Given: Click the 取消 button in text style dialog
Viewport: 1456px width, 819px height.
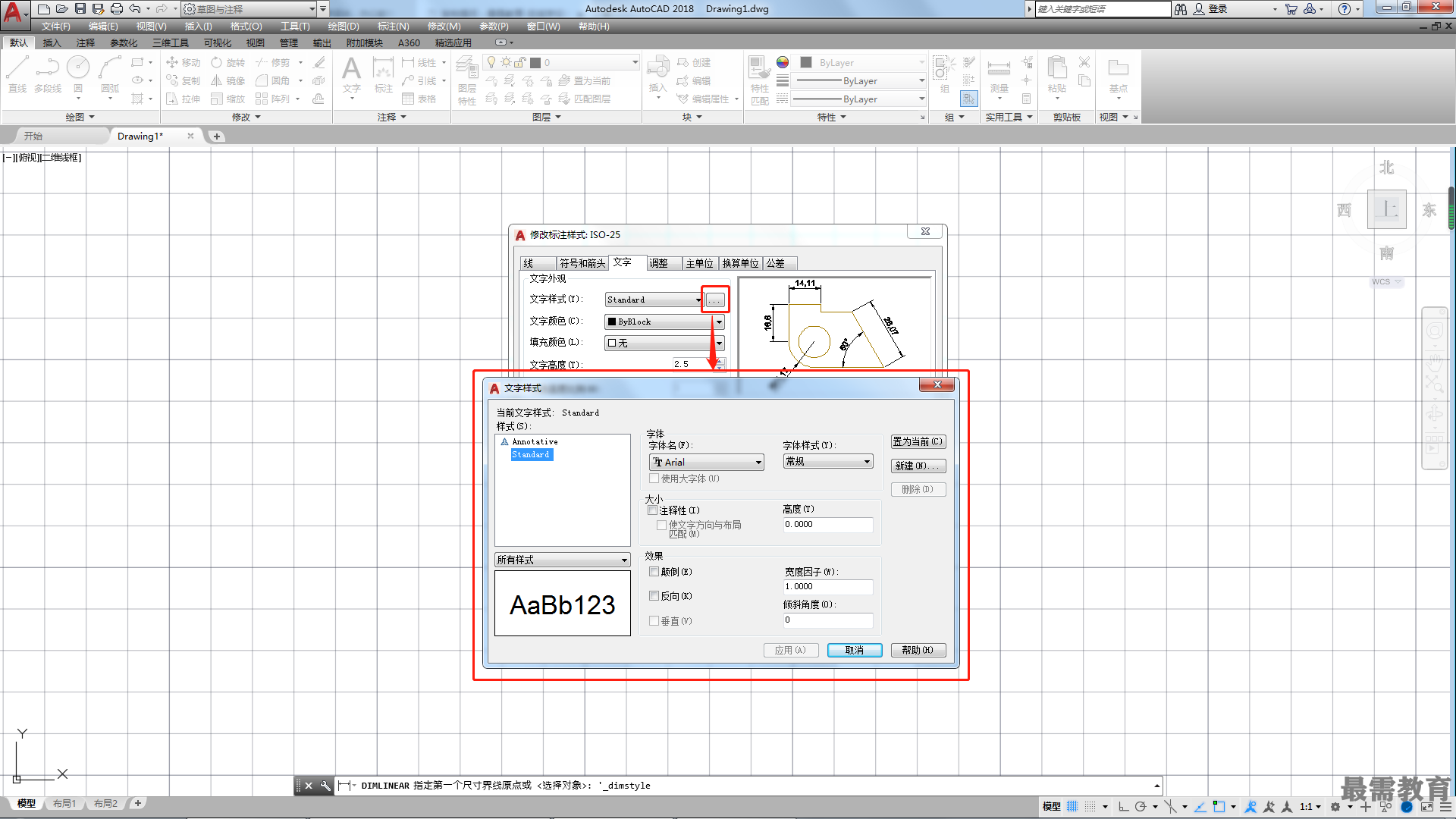Looking at the screenshot, I should (x=854, y=650).
